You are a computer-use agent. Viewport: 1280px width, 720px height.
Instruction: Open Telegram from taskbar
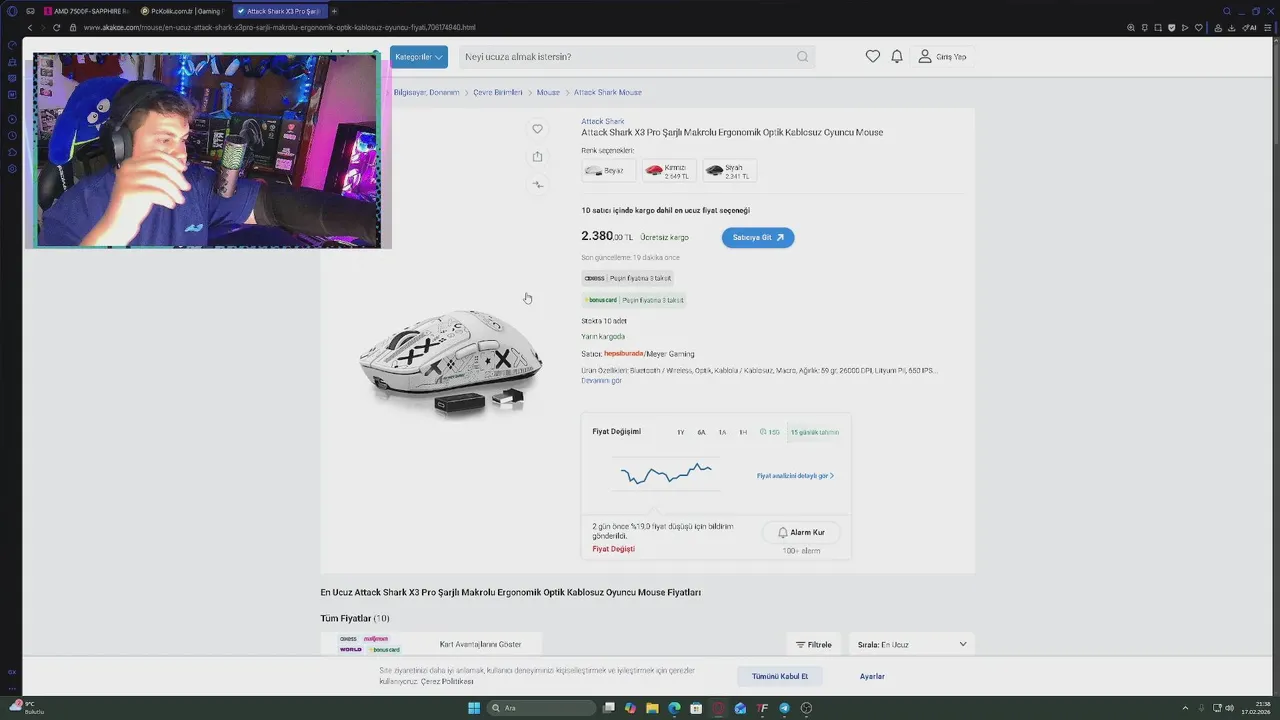tap(784, 708)
